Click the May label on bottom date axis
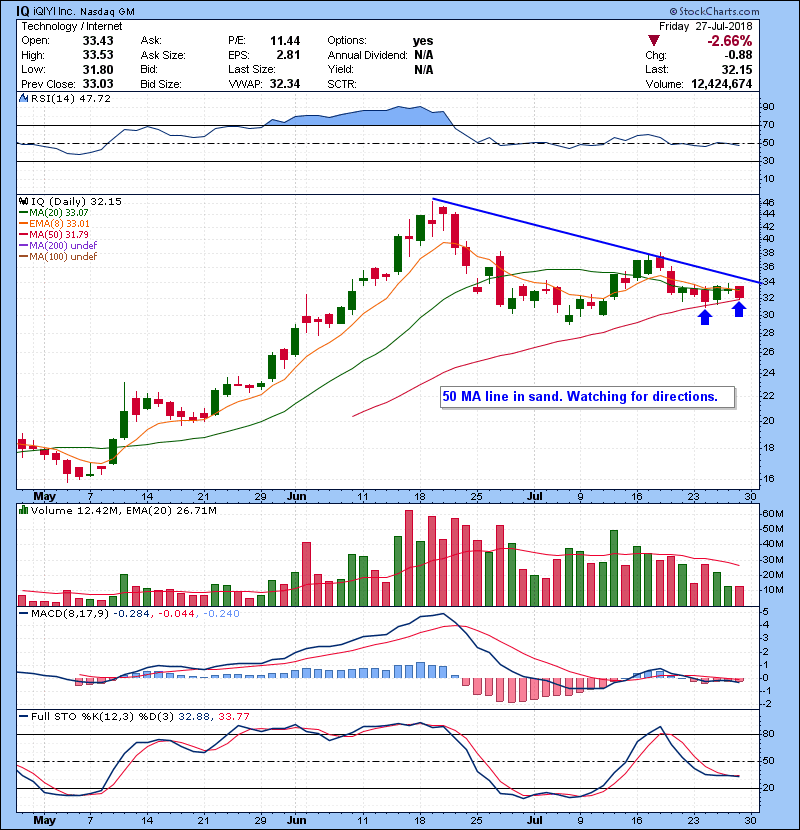 [x=44, y=820]
